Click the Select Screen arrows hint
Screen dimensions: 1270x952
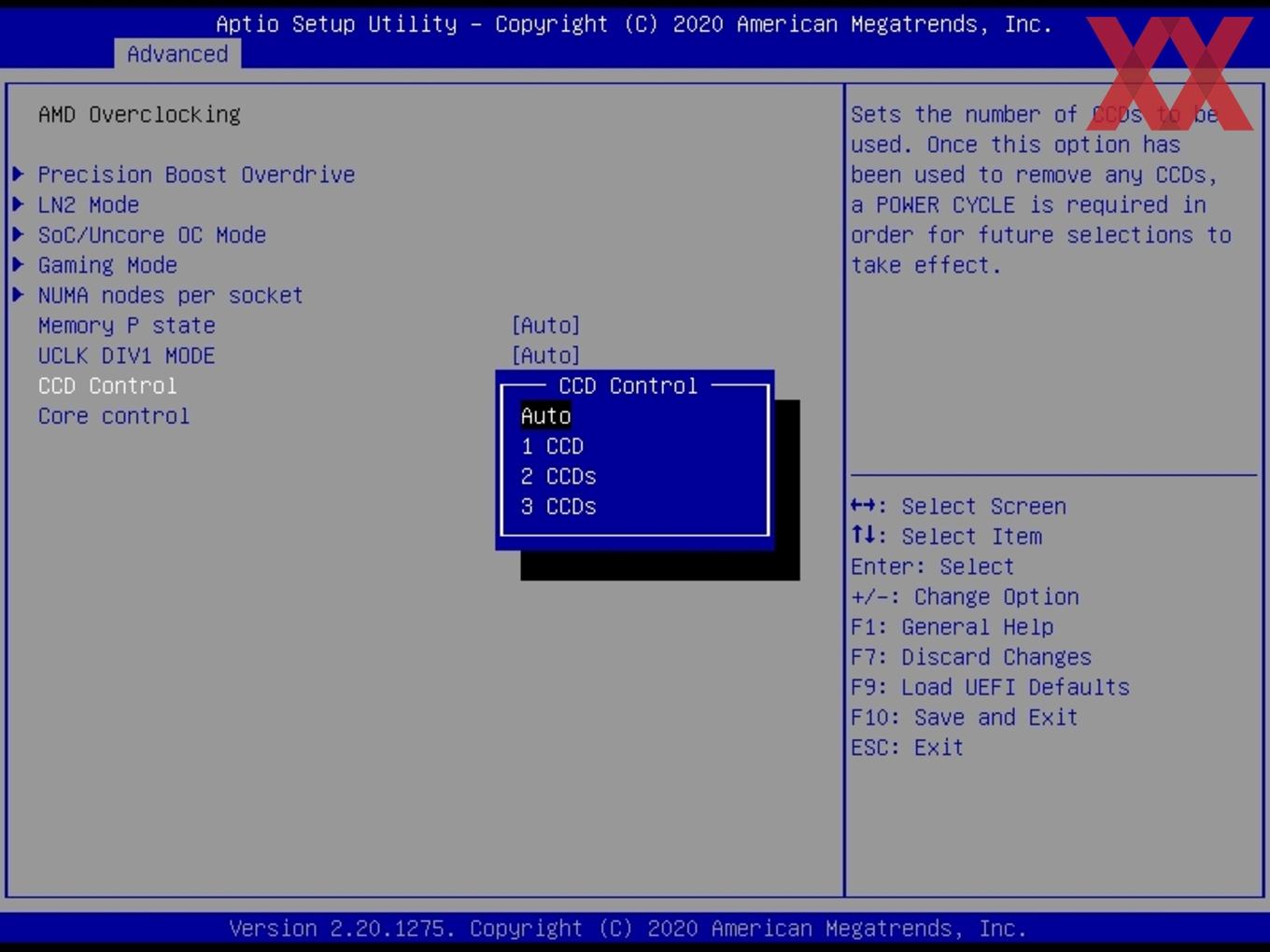pos(958,506)
